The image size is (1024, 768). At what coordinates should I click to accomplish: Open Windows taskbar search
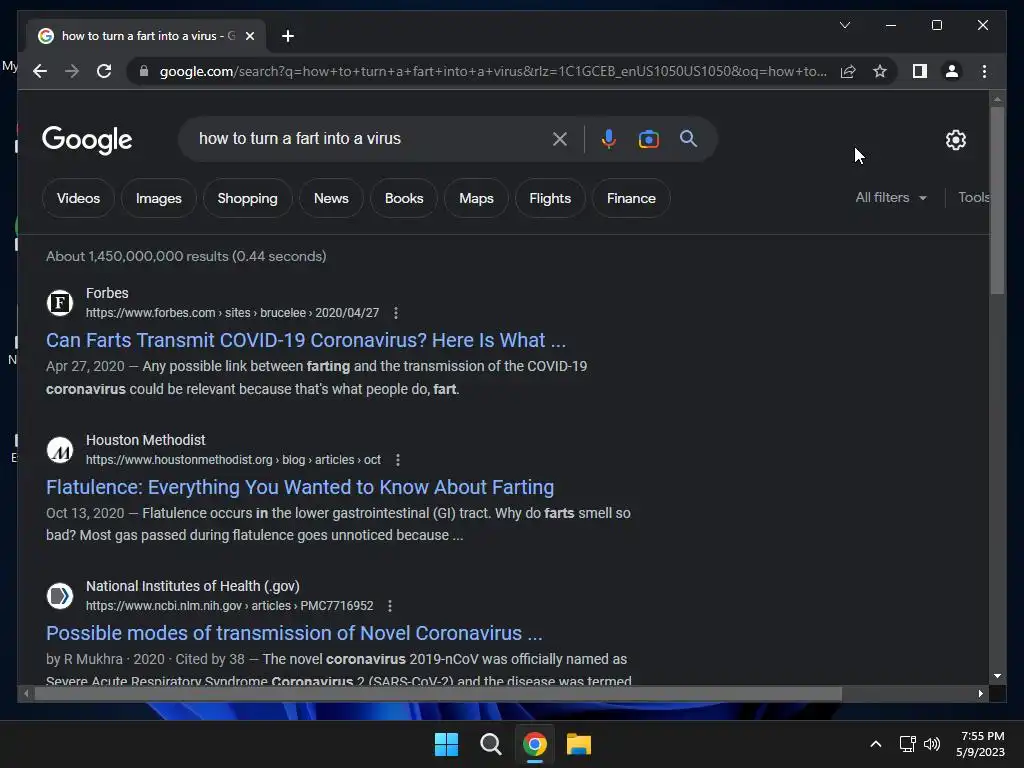[x=490, y=744]
